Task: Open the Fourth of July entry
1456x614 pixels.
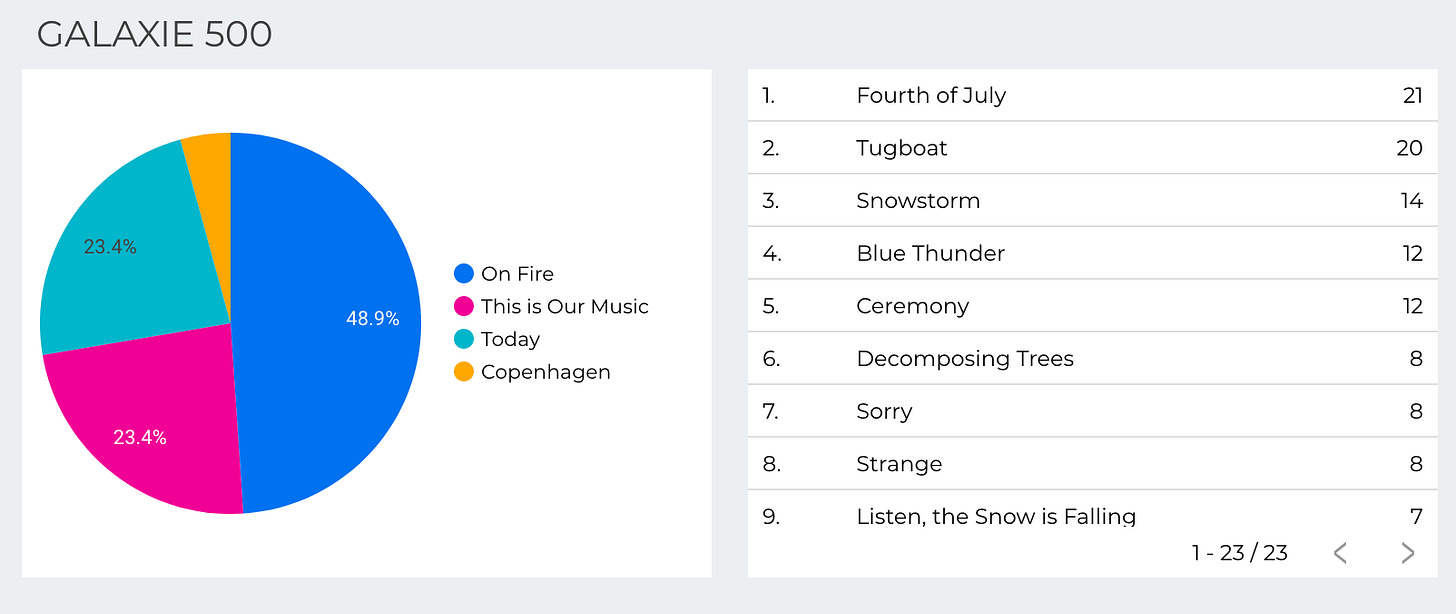Action: (x=931, y=95)
